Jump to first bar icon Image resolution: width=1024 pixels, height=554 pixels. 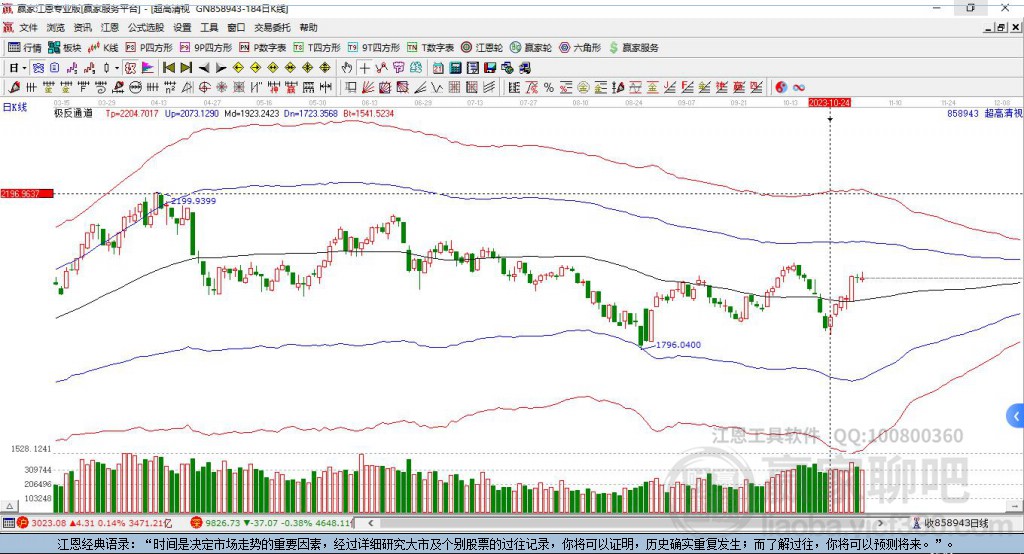tap(168, 68)
